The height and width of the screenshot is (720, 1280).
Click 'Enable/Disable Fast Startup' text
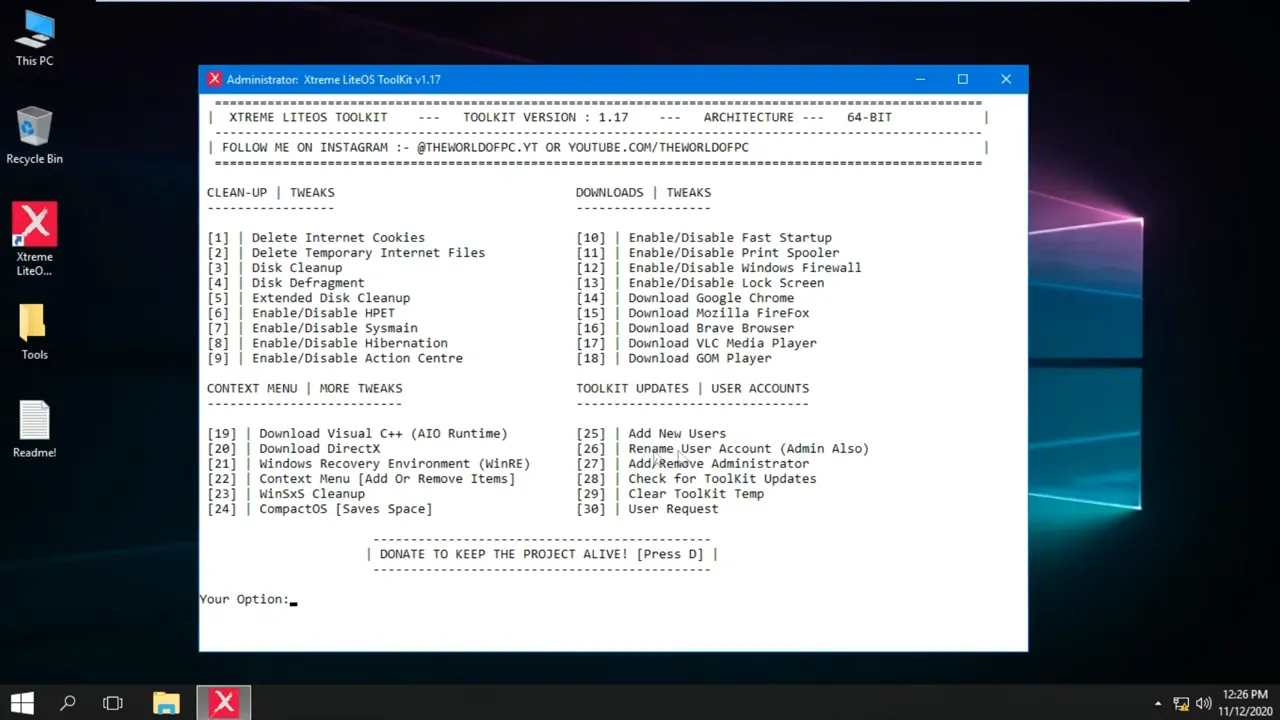730,238
